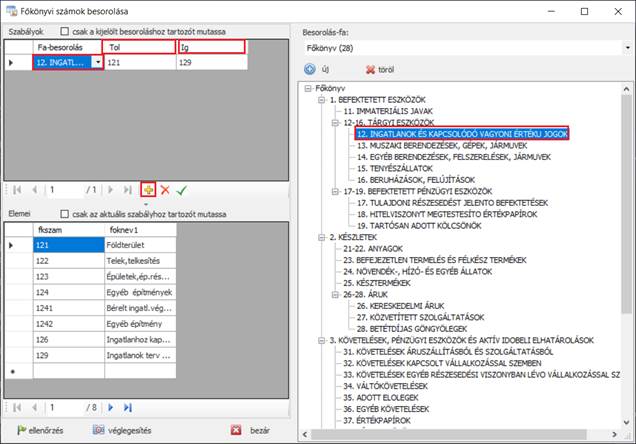Click the ellenőrzés flag button

click(x=40, y=430)
